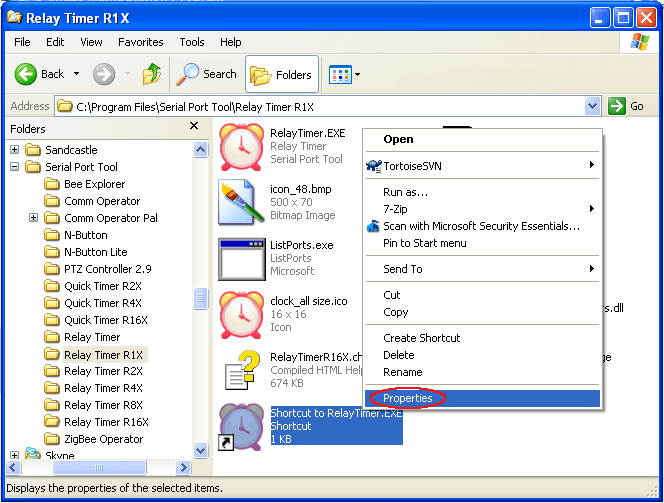
Task: Expand the Comm Operator Pal node
Action: click(x=33, y=218)
